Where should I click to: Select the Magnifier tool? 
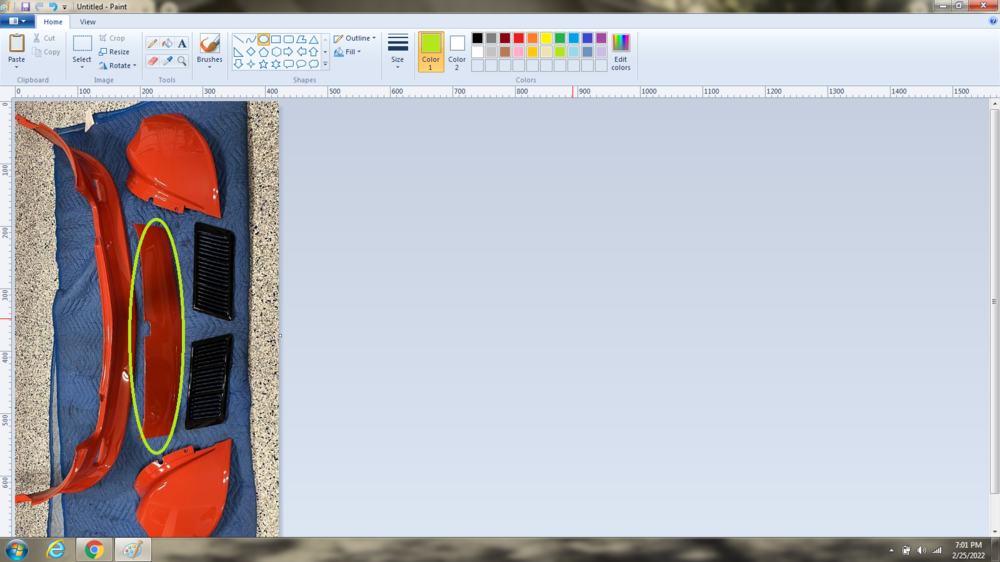182,61
